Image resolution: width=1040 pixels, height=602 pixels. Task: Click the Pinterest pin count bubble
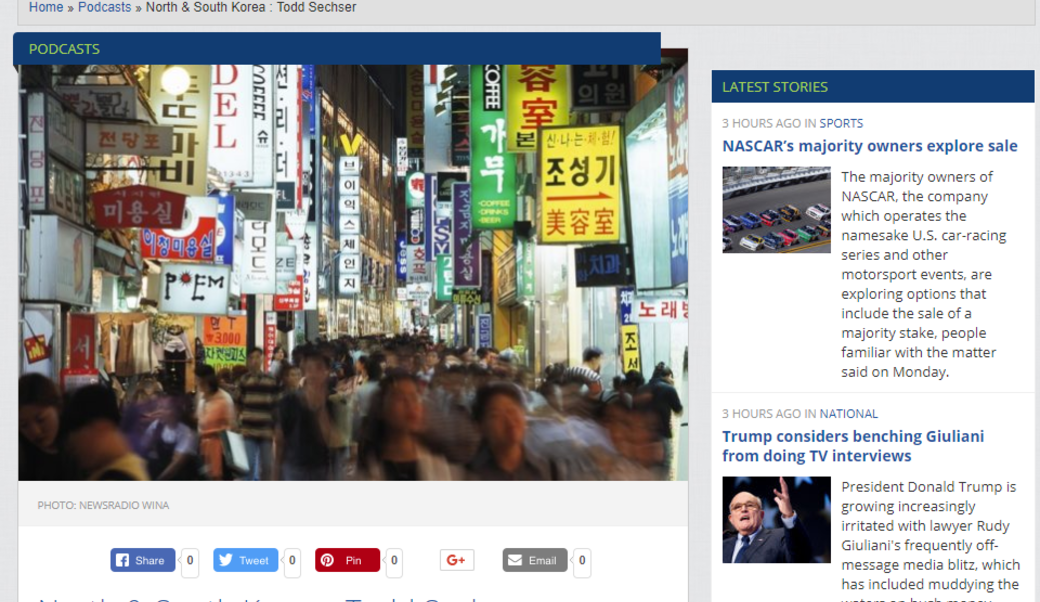(394, 561)
